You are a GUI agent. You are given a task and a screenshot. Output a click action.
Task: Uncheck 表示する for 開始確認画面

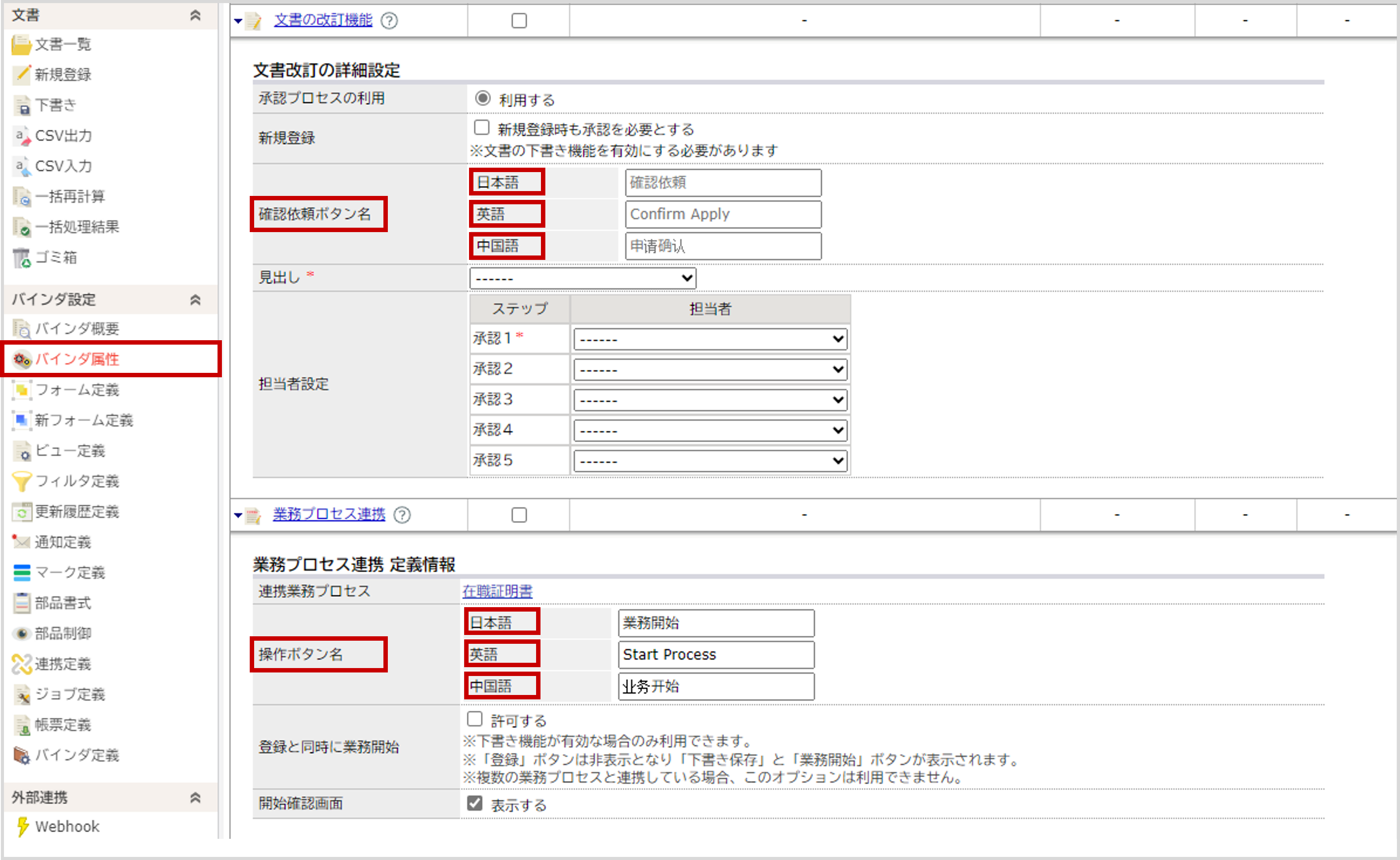coord(475,803)
